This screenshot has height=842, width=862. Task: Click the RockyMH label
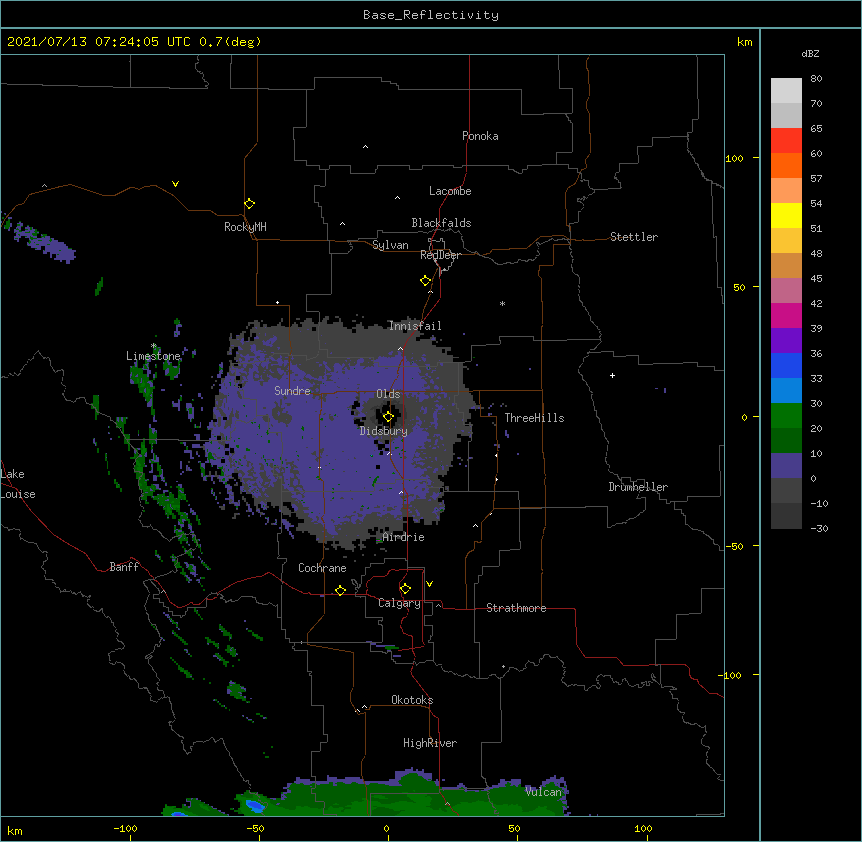(245, 227)
